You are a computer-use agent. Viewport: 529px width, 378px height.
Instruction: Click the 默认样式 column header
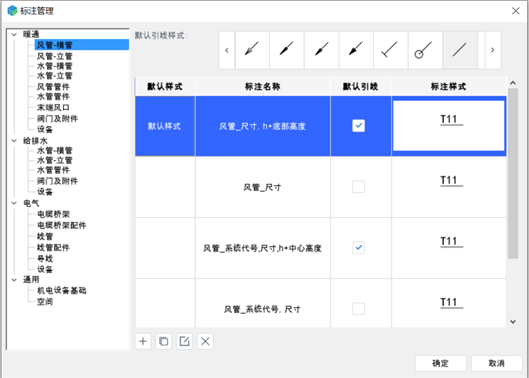(x=165, y=86)
